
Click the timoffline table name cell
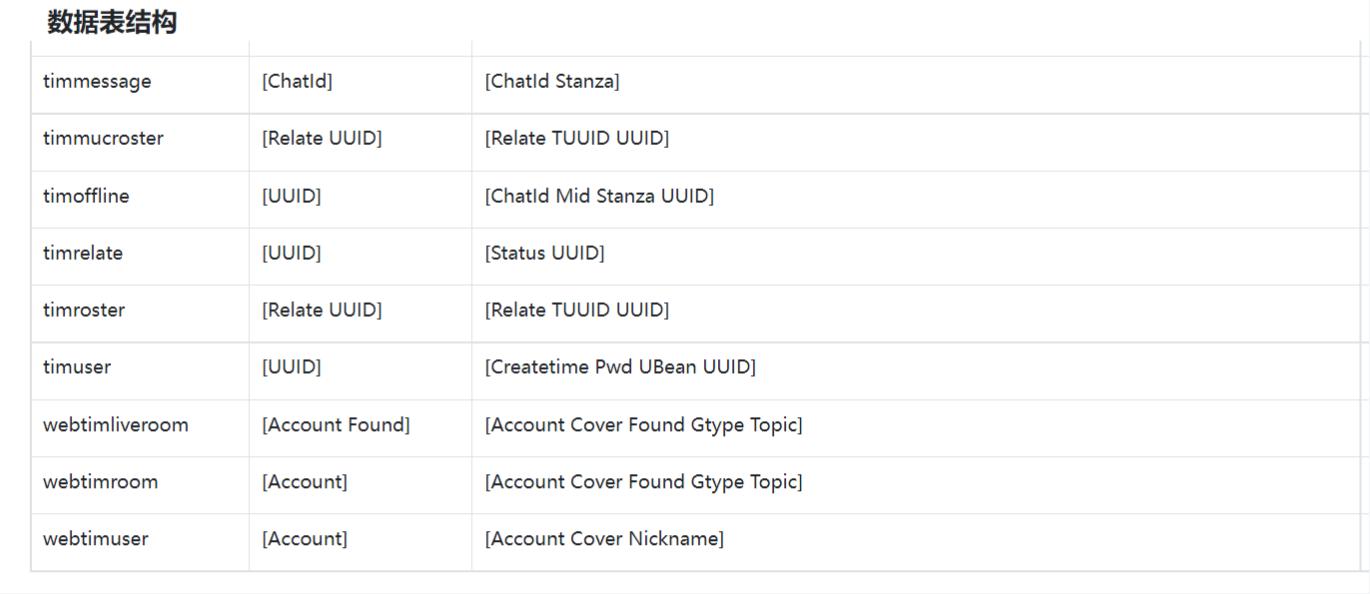pyautogui.click(x=86, y=196)
